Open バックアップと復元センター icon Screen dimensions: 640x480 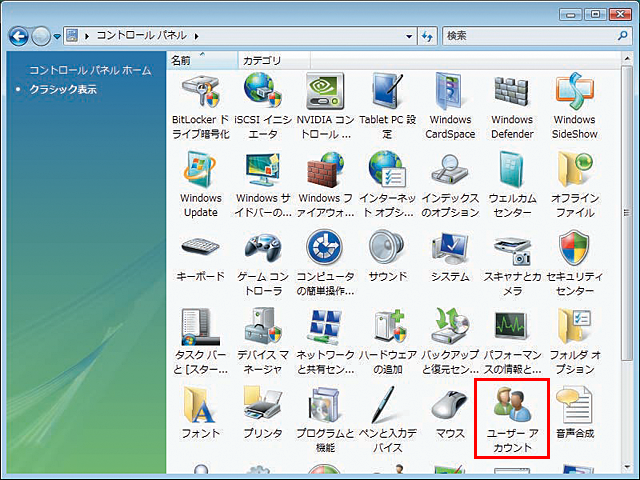(x=450, y=341)
